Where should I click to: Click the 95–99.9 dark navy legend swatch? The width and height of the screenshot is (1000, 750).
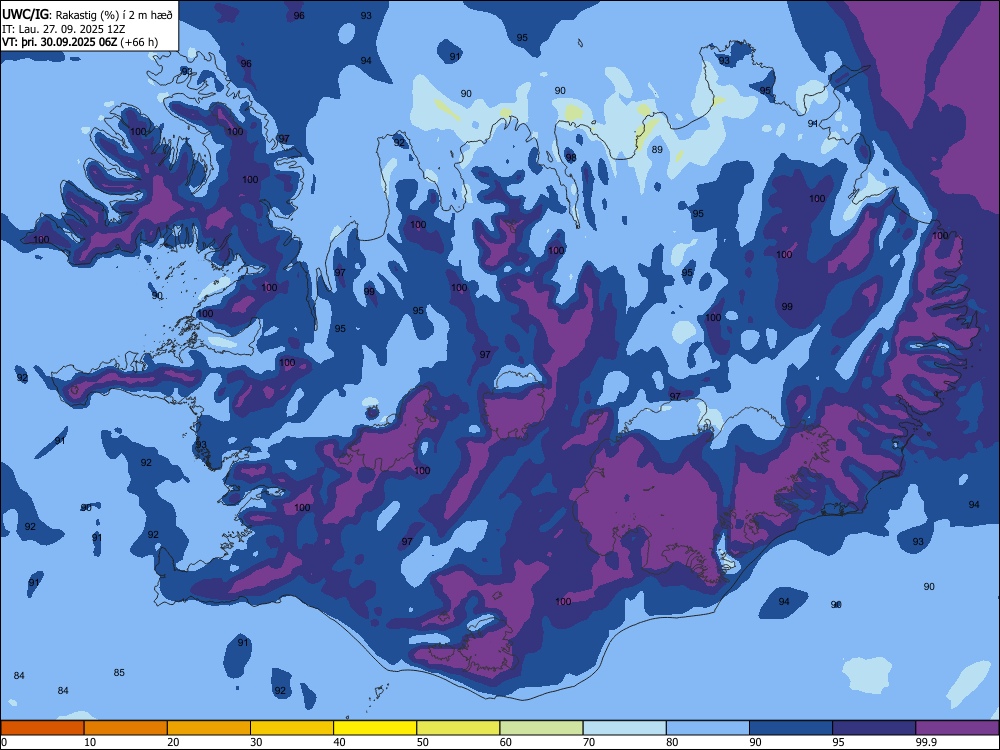coord(874,728)
